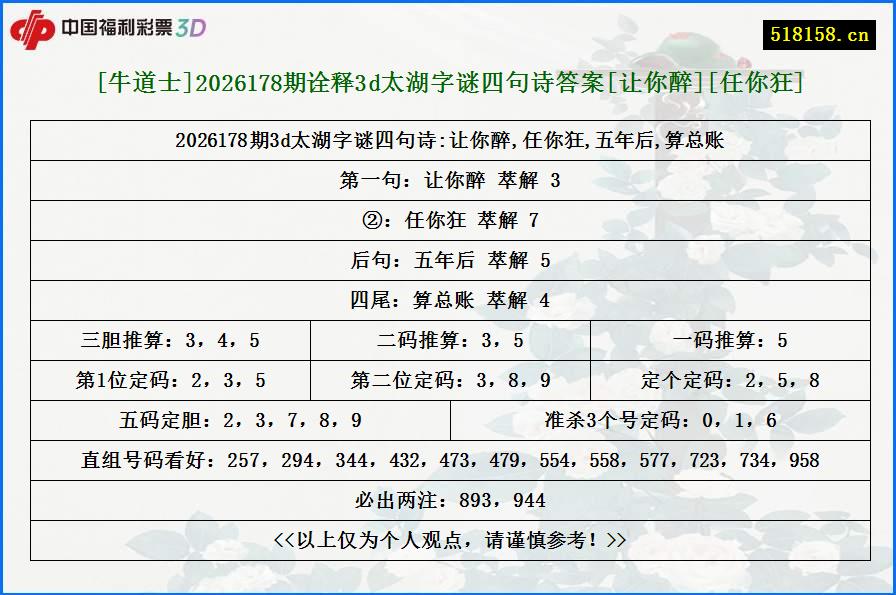Select the row 后句：五年后 萃解 5
Viewport: 896px width, 595px height.
tap(450, 261)
